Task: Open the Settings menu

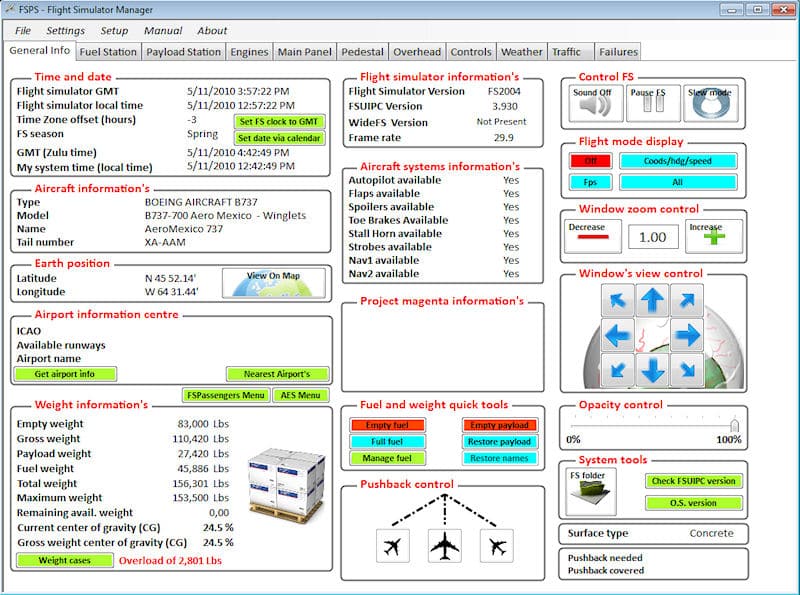Action: (65, 31)
